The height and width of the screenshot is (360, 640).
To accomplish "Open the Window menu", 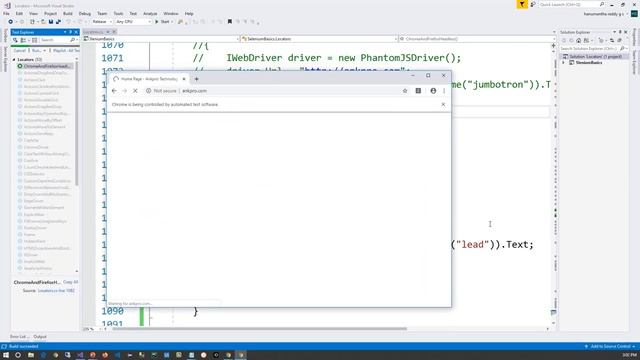I will point(171,13).
